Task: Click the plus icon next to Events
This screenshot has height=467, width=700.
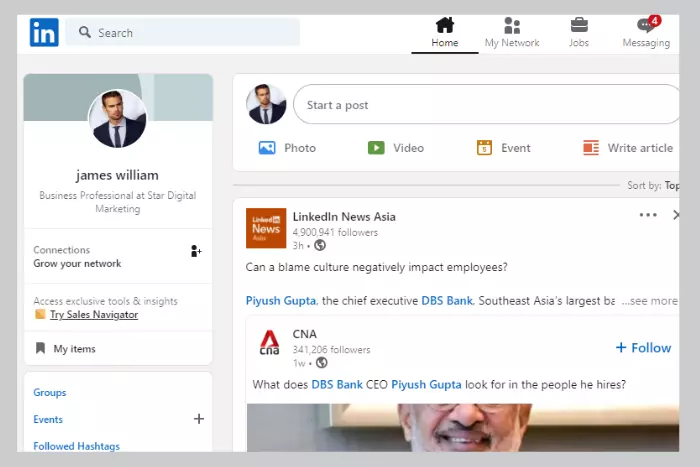Action: 199,419
